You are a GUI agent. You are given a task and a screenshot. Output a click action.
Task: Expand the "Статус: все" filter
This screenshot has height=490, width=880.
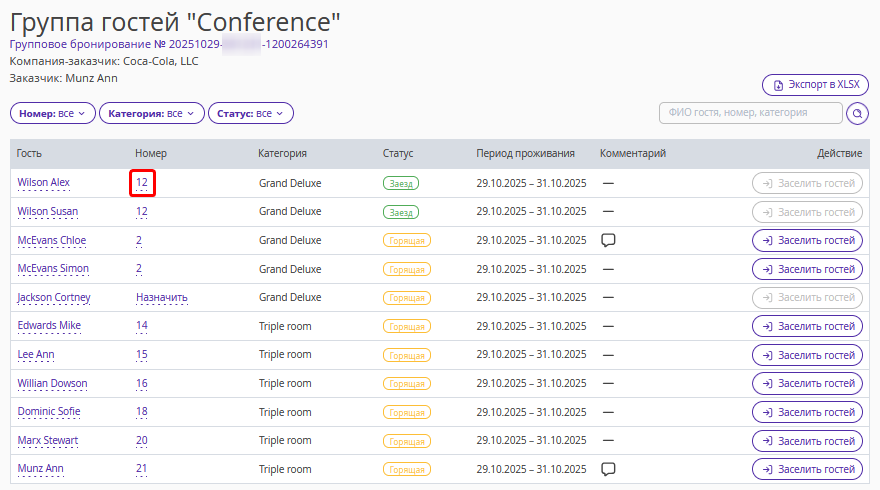point(250,114)
